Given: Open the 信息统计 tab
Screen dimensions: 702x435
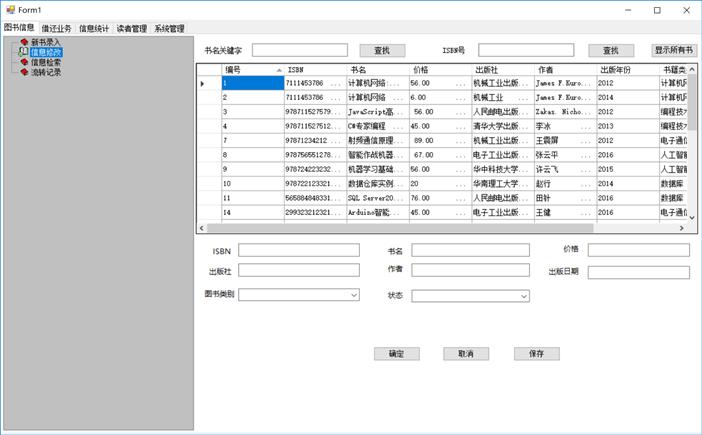Looking at the screenshot, I should pos(95,29).
